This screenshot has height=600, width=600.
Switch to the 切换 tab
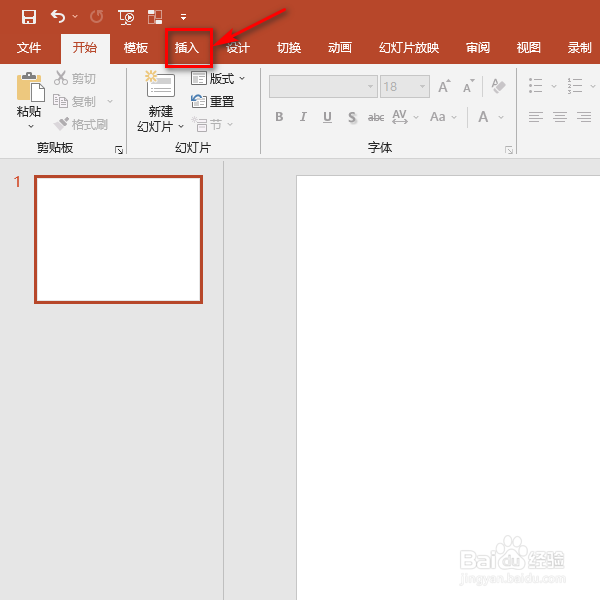(x=289, y=48)
